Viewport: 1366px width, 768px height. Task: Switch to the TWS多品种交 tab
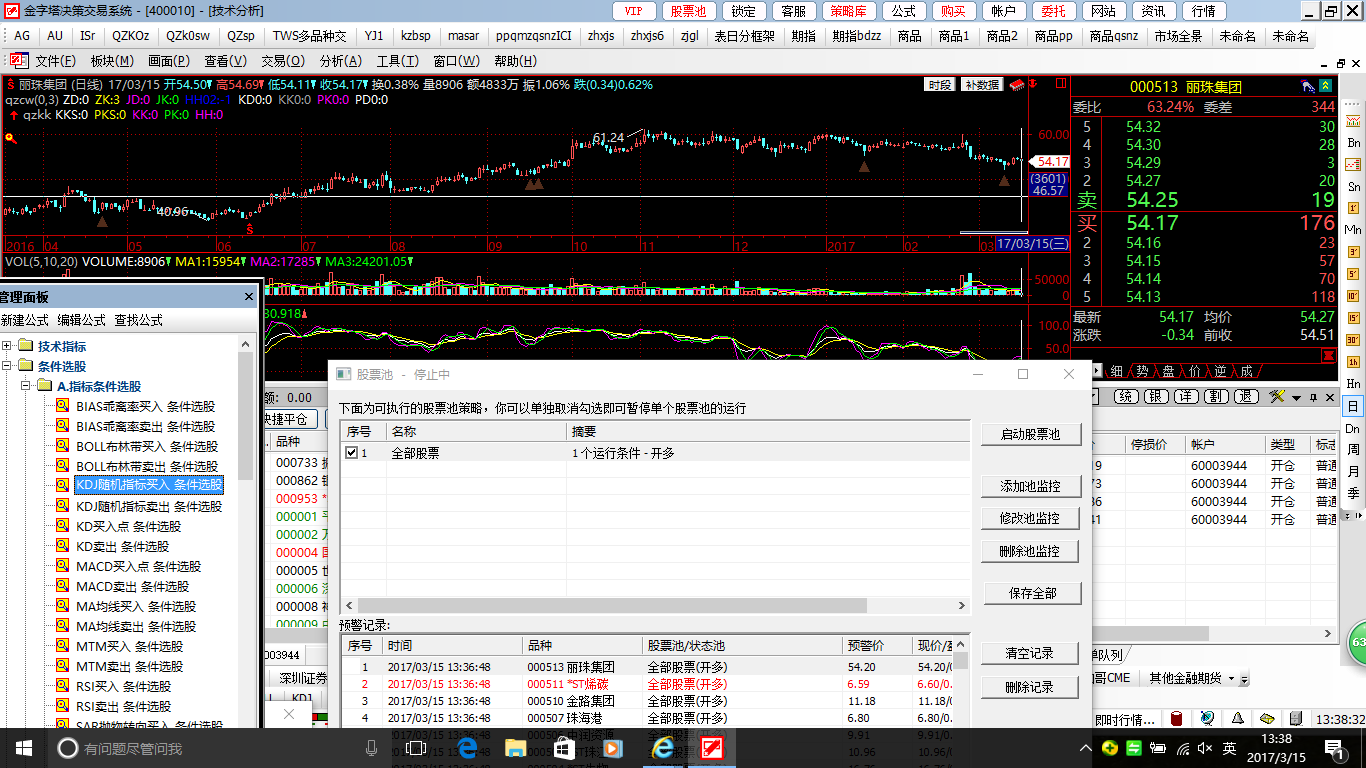click(309, 36)
